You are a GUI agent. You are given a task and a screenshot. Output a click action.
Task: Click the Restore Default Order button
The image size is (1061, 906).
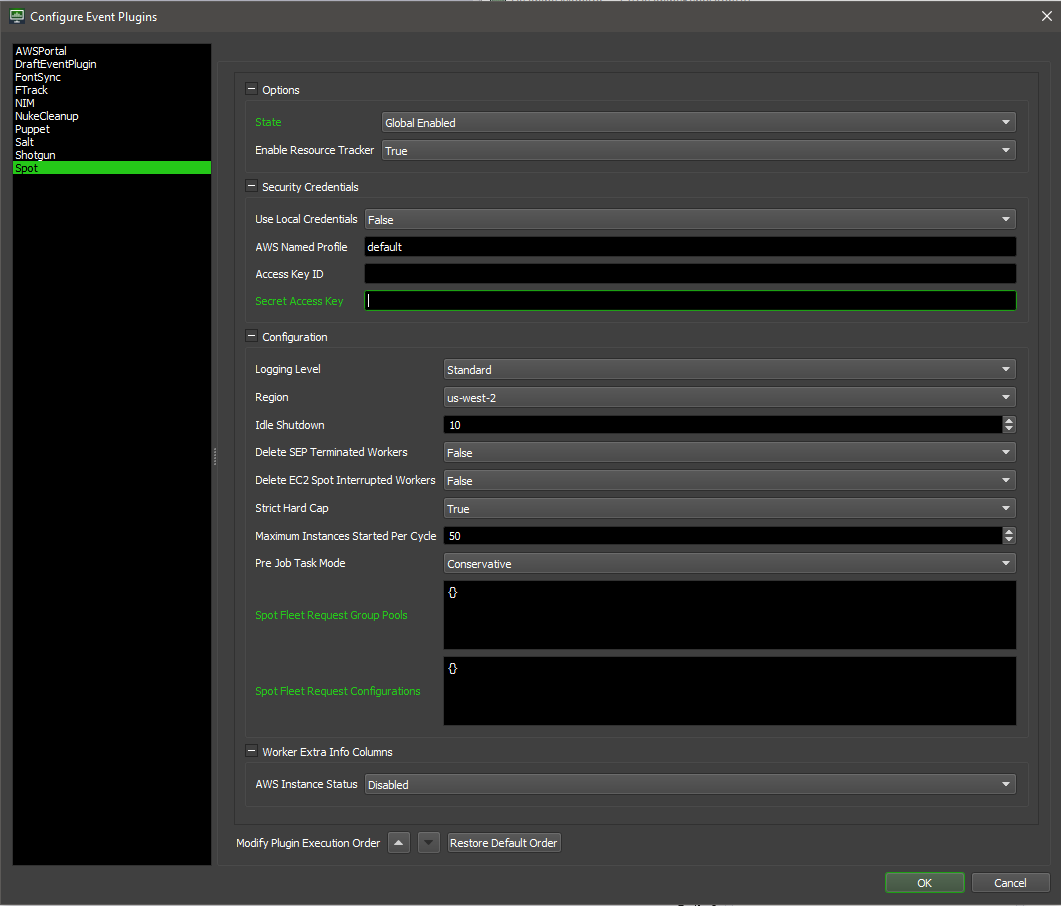click(504, 843)
